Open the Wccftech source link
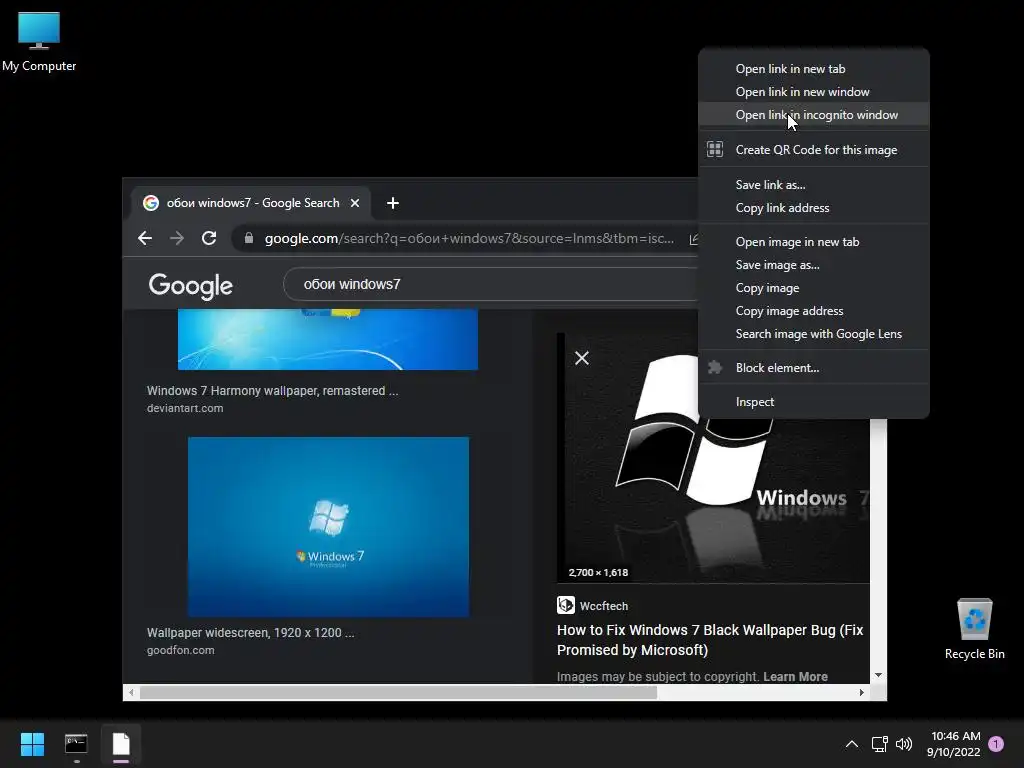The width and height of the screenshot is (1024, 768). tap(604, 606)
